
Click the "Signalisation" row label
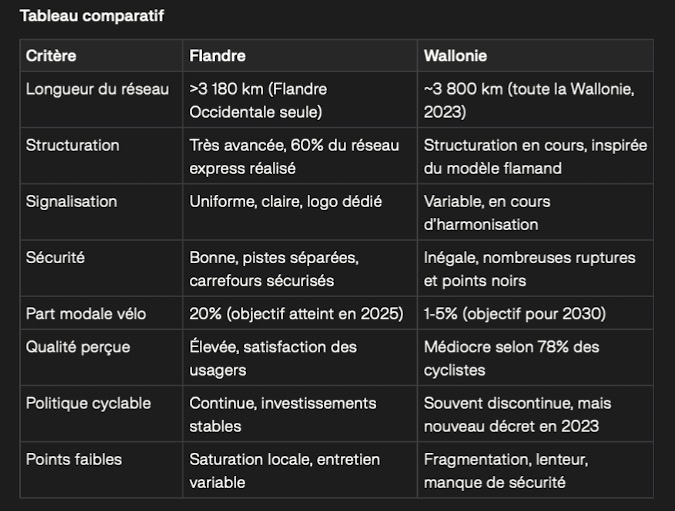click(71, 201)
